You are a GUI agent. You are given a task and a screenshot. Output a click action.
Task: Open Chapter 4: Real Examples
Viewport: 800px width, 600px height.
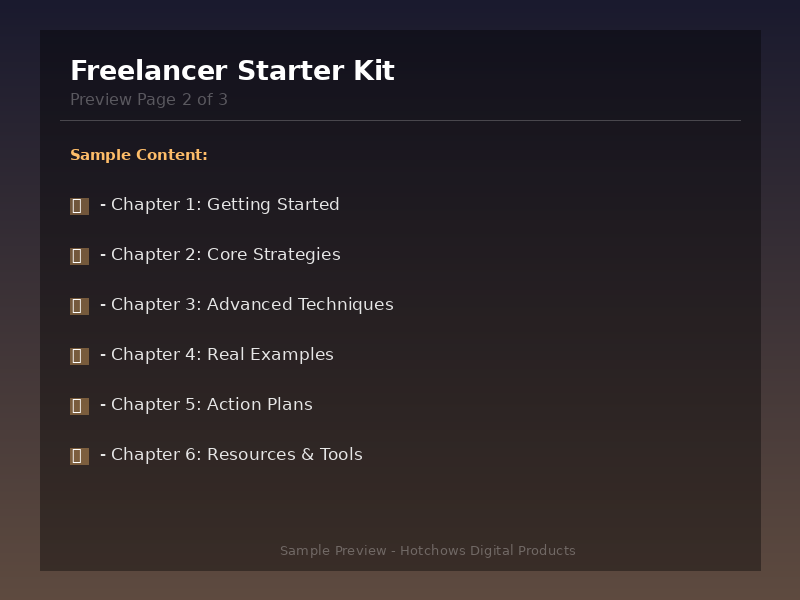coord(222,355)
